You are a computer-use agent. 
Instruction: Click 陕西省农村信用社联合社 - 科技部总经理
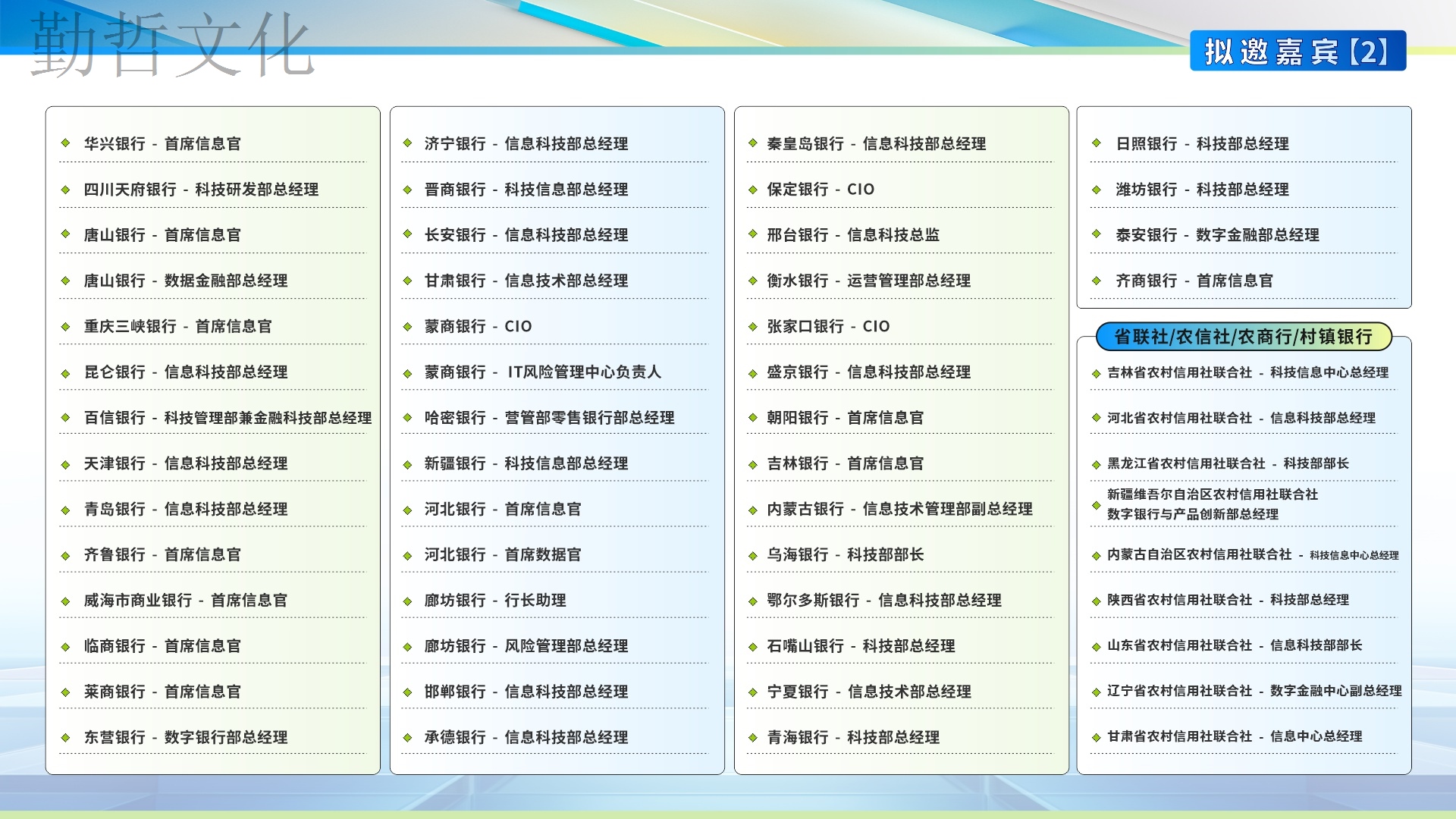pos(1228,600)
